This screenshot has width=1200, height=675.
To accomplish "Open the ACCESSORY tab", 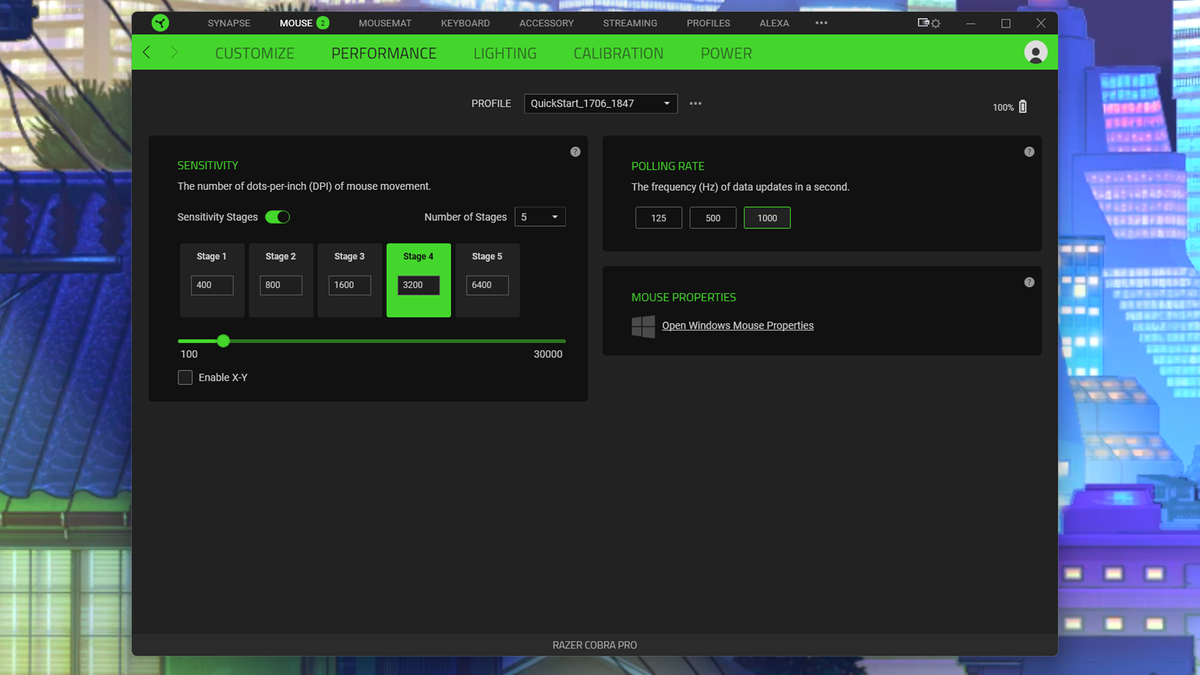I will pos(546,23).
